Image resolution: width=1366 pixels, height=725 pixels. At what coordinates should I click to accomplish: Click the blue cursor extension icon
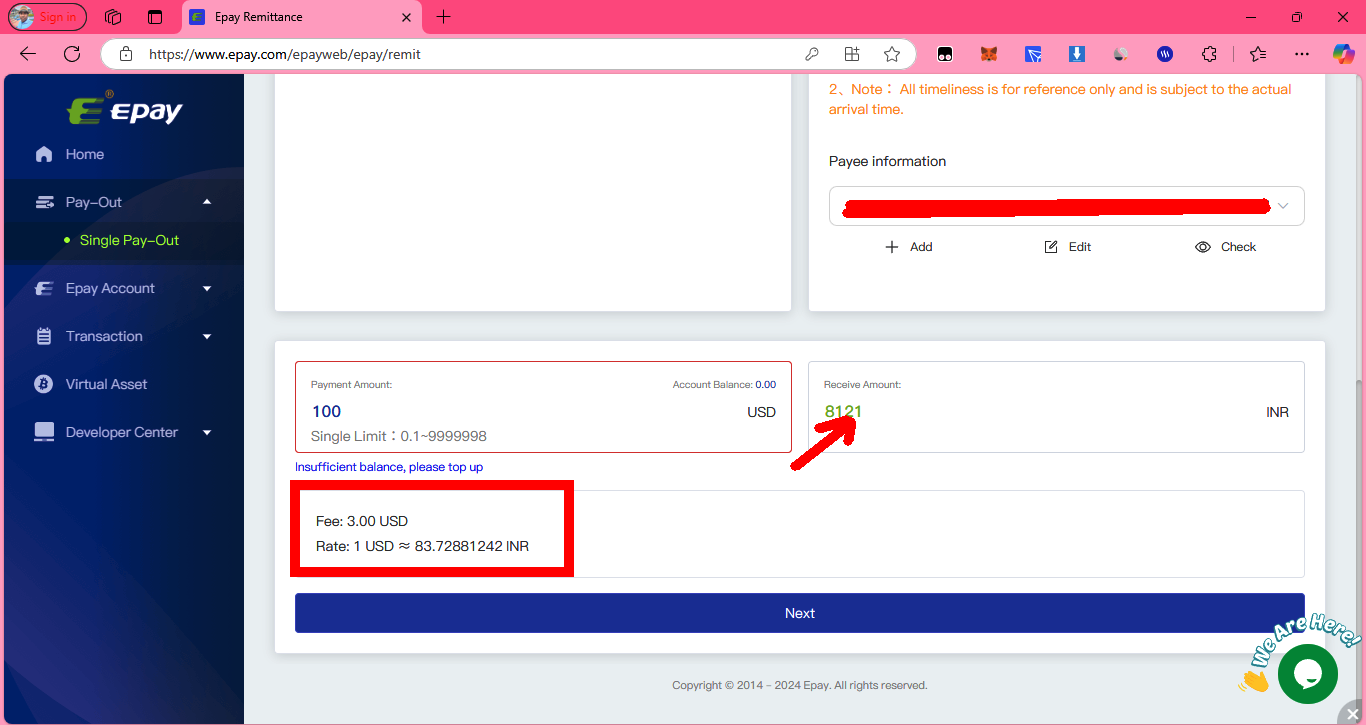coord(1033,54)
